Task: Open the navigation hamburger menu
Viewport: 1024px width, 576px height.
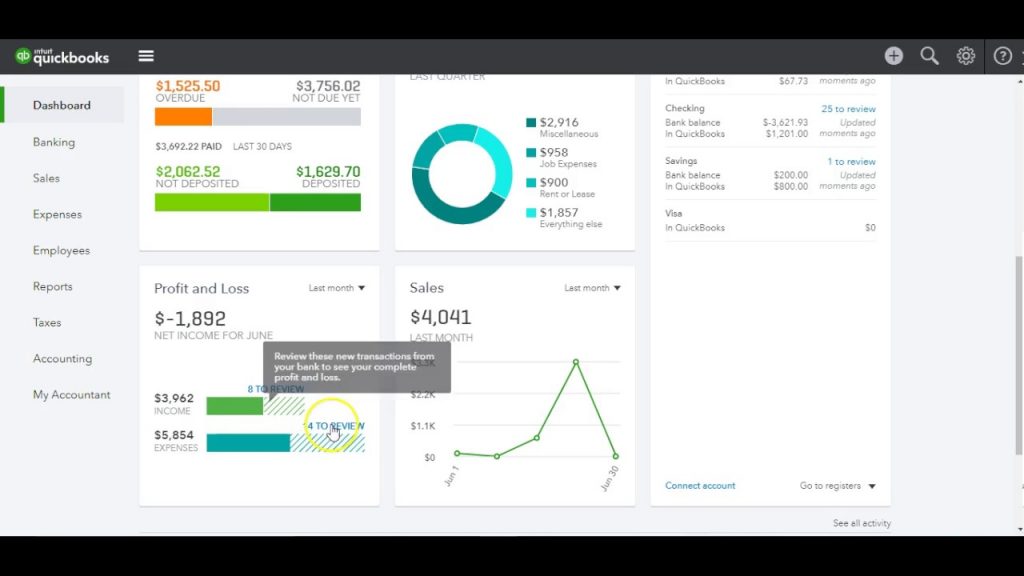Action: tap(146, 55)
